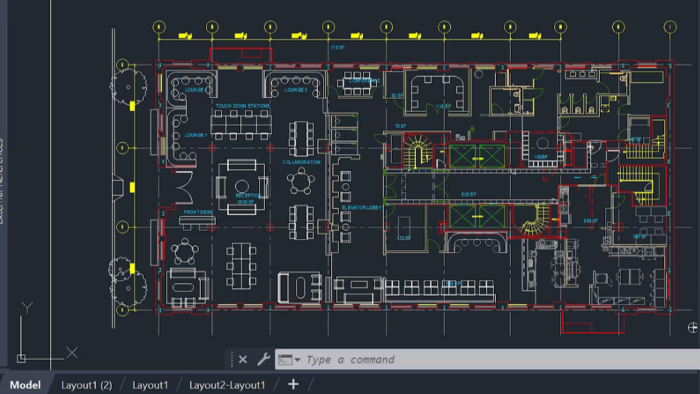Open command line customize wrench icon

point(263,359)
